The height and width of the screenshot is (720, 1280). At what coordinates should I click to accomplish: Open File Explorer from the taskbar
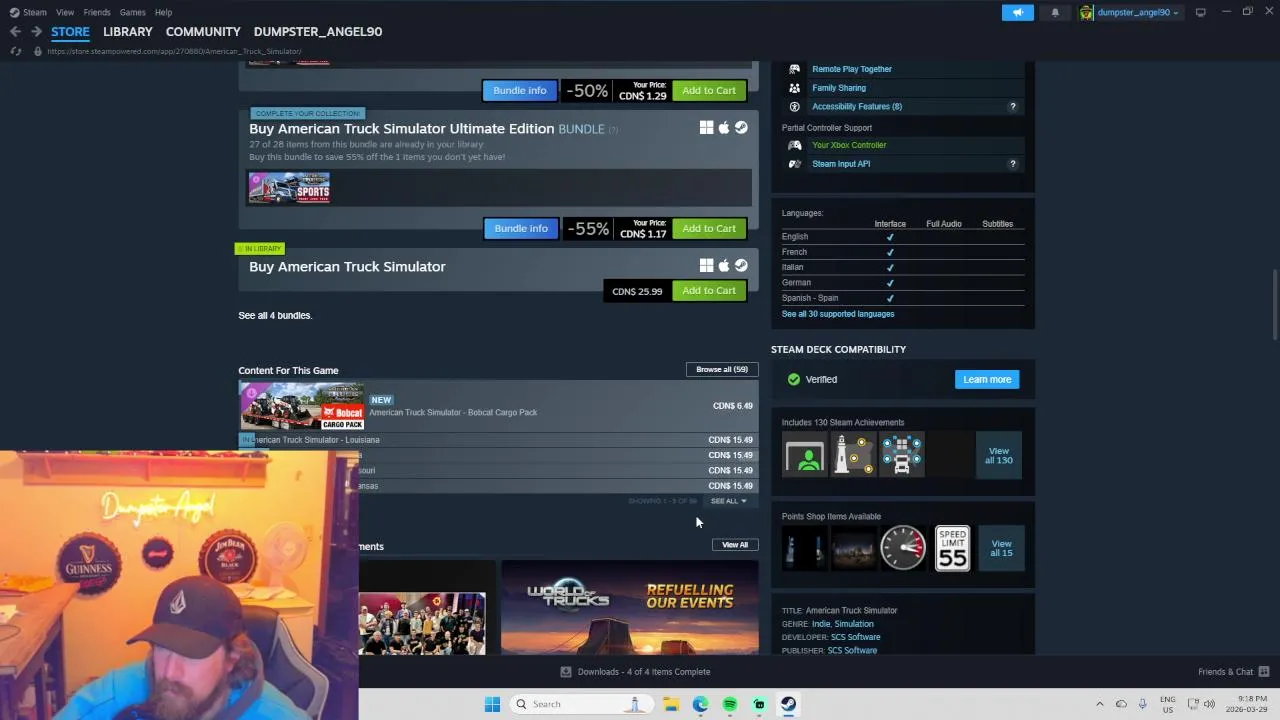point(672,704)
